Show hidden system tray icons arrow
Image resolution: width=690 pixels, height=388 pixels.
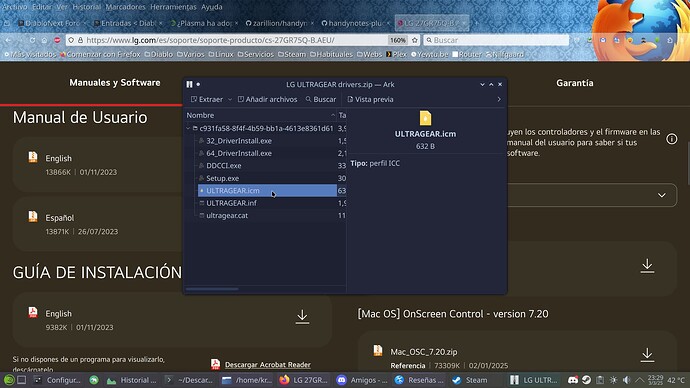pyautogui.click(x=640, y=380)
